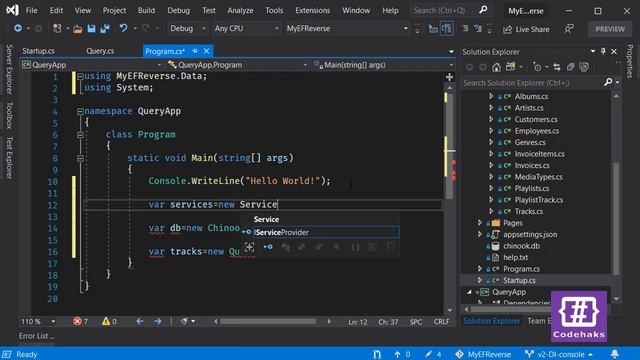The height and width of the screenshot is (360, 640).
Task: Click the Save file toolbar icon
Action: [x=91, y=29]
